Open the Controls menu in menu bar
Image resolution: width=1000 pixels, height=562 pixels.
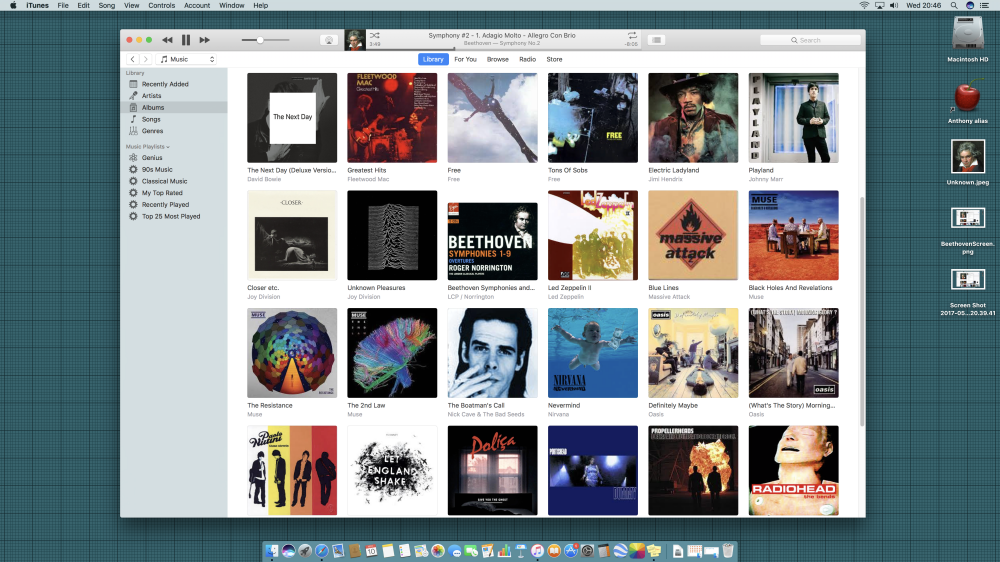[x=161, y=5]
